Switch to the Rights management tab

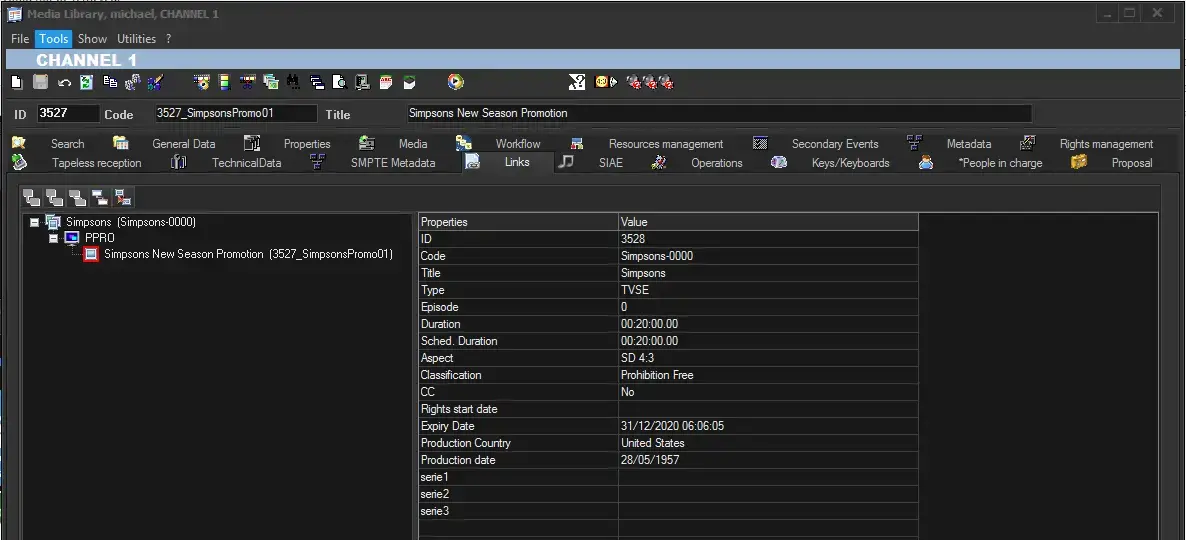click(x=1105, y=144)
